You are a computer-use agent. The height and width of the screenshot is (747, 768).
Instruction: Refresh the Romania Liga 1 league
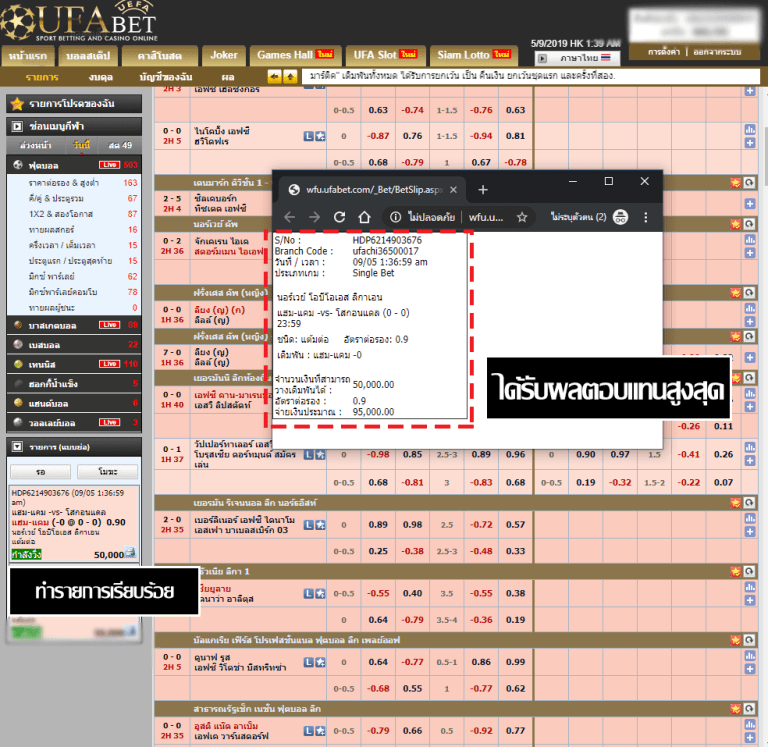coord(749,571)
